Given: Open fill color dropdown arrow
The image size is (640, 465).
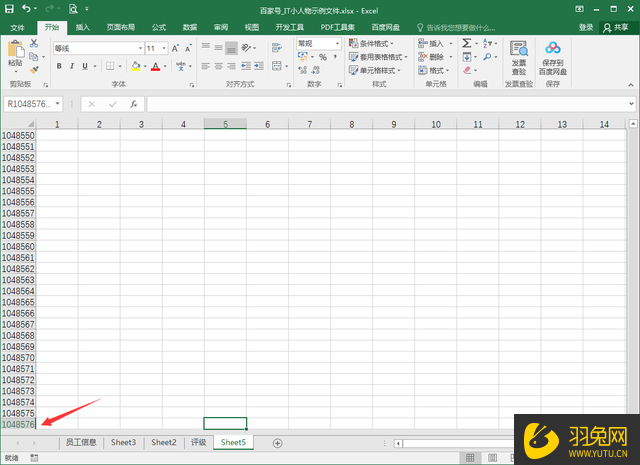Looking at the screenshot, I should tap(145, 66).
